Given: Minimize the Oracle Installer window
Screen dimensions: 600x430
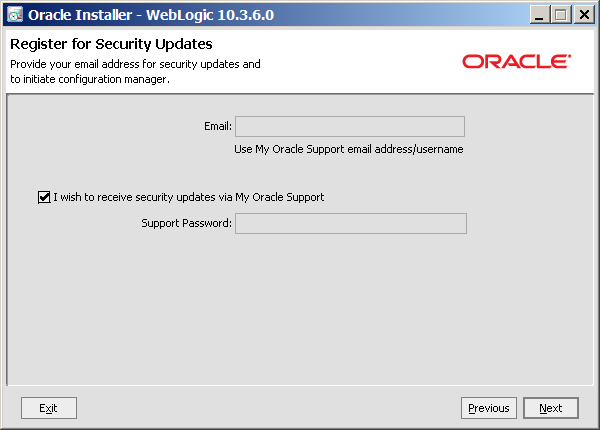Looking at the screenshot, I should click(540, 15).
